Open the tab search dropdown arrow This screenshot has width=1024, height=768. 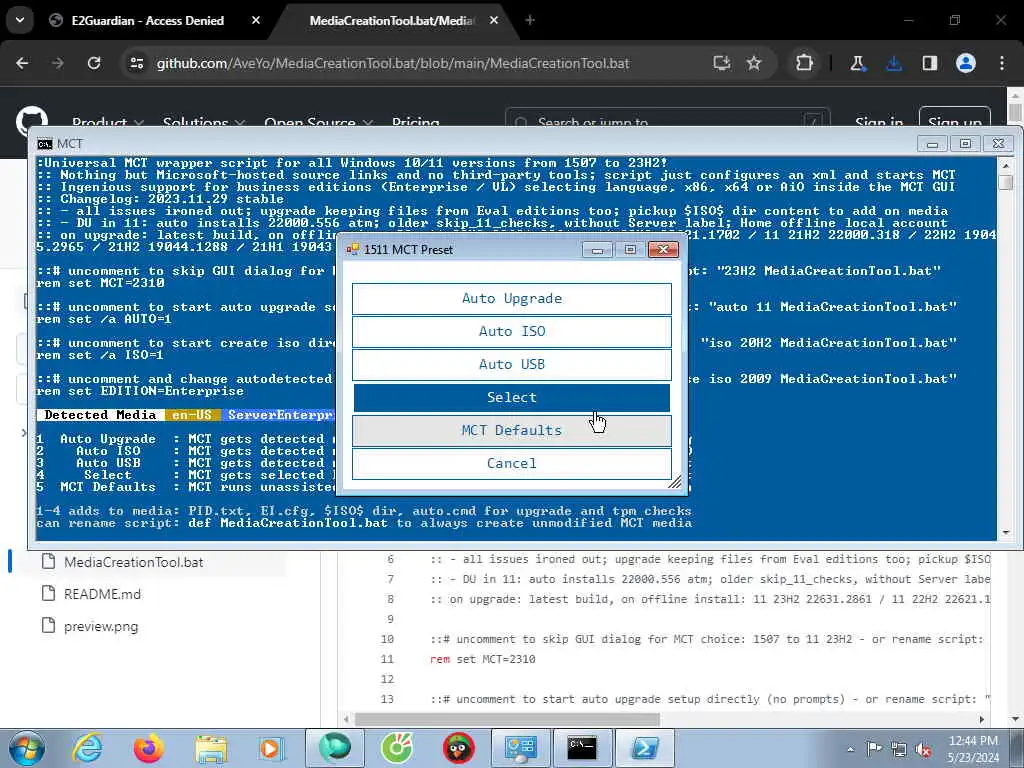(20, 20)
